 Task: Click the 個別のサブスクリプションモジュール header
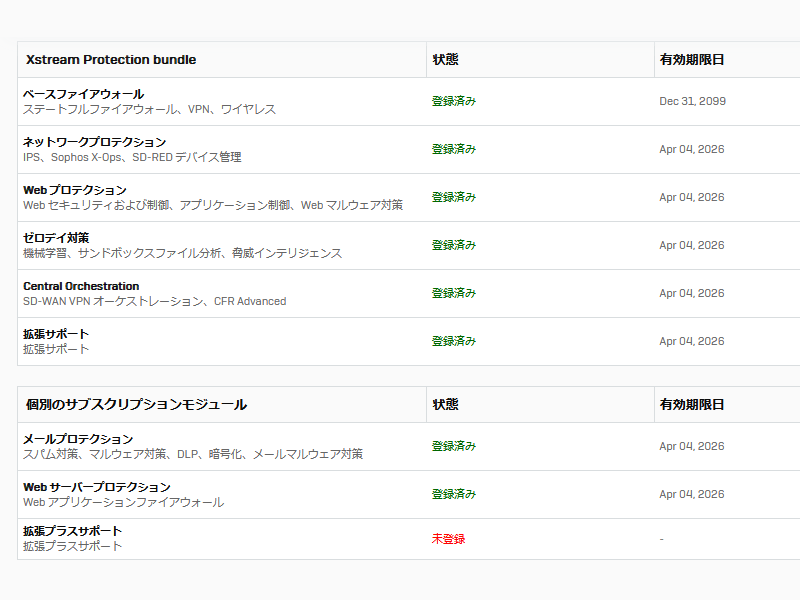tap(136, 405)
